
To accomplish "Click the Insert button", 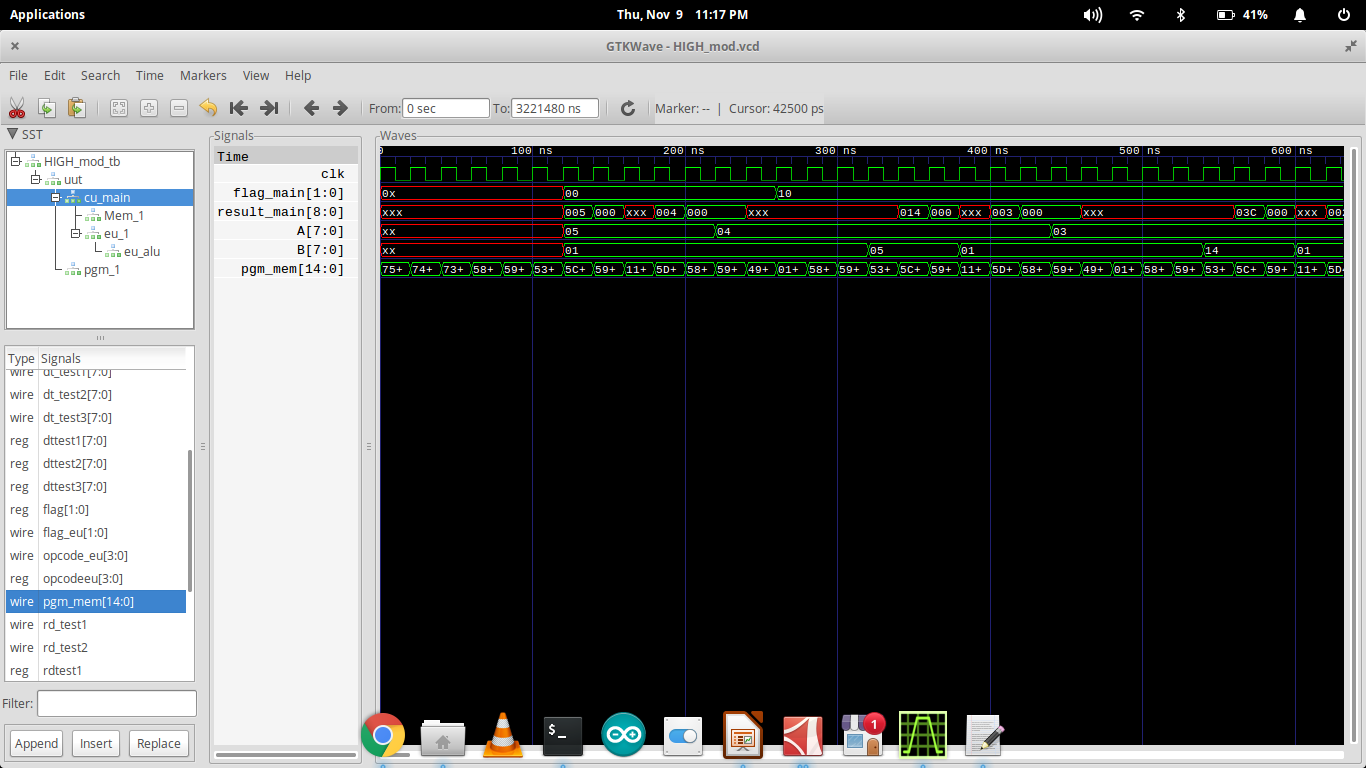I will (x=96, y=743).
